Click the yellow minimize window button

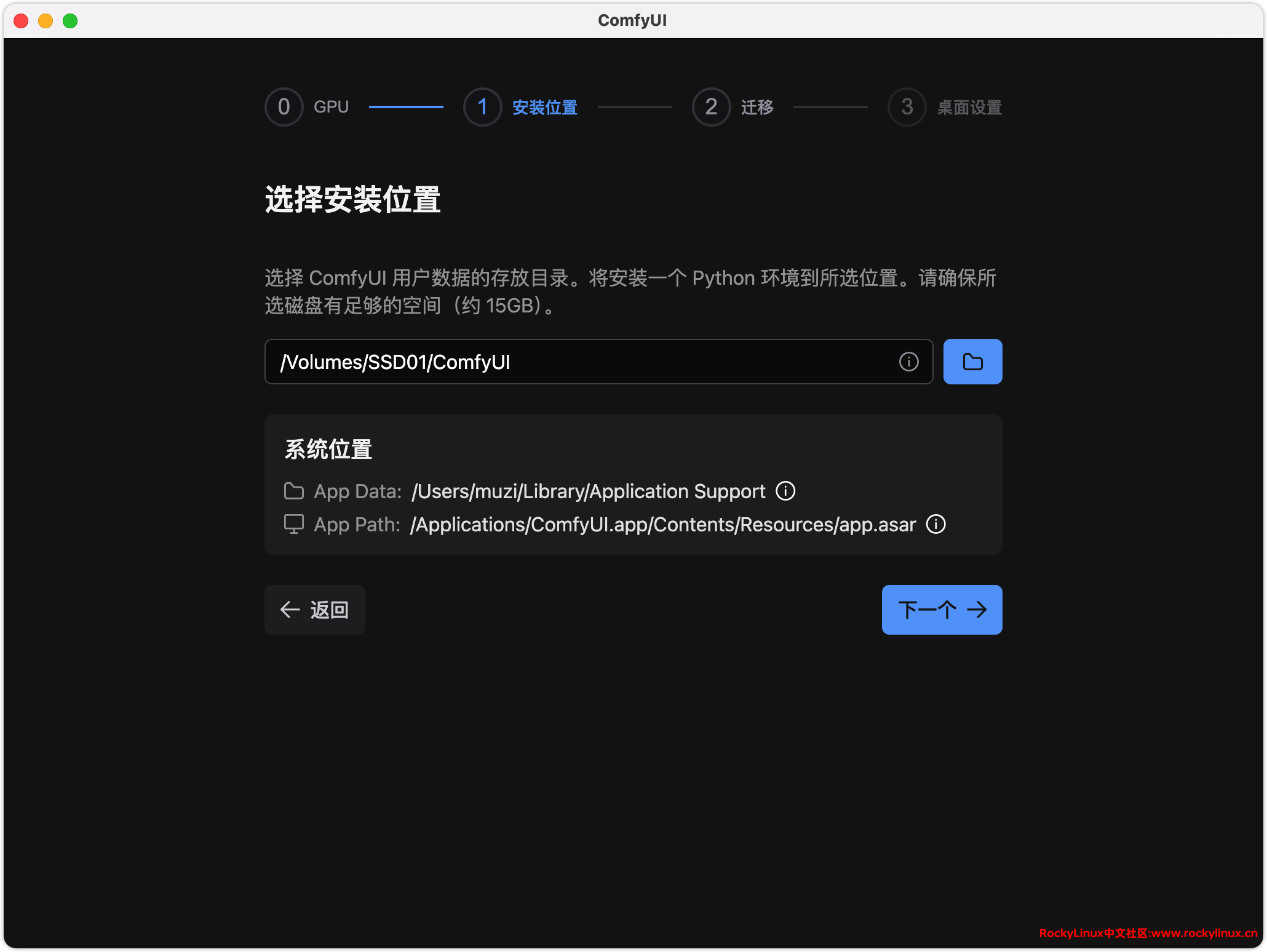[x=46, y=21]
